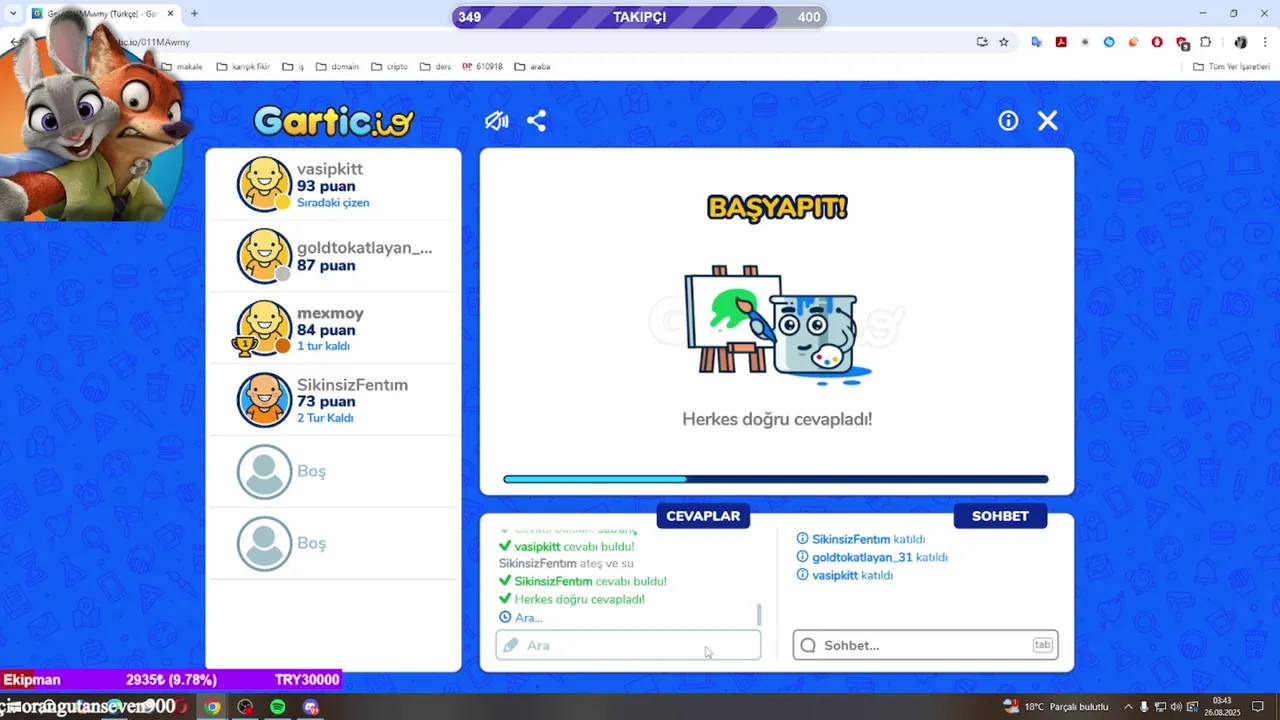This screenshot has width=1280, height=720.
Task: Open Tüm Yer İşaretleri bookmarks folder
Action: tap(1231, 67)
